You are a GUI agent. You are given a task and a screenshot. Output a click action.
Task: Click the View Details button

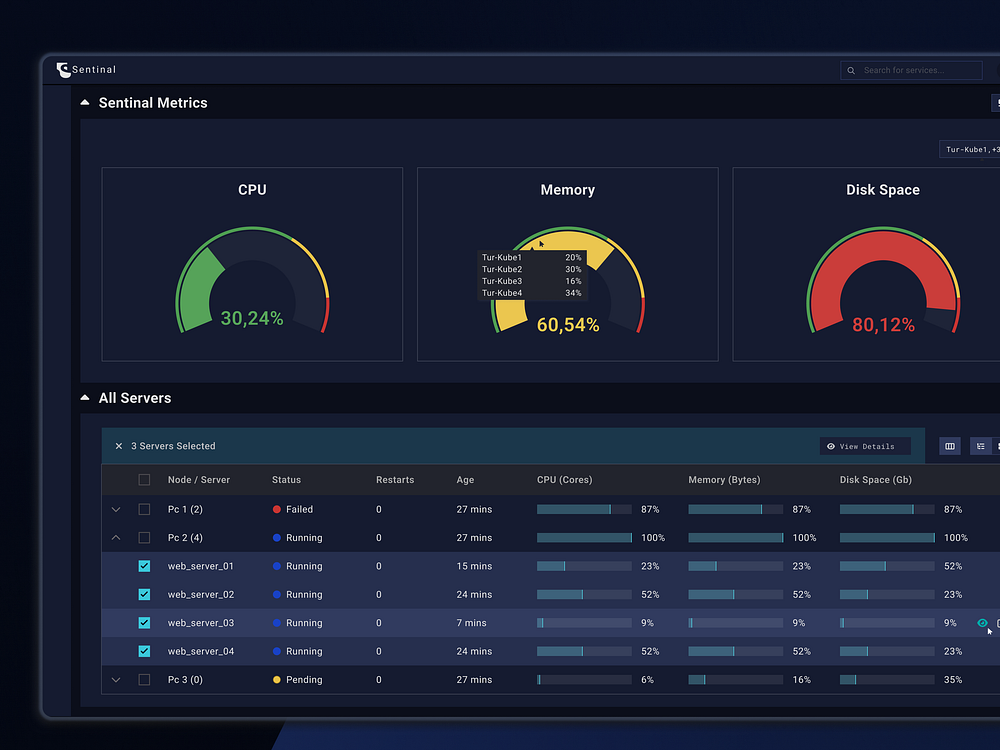pos(864,446)
